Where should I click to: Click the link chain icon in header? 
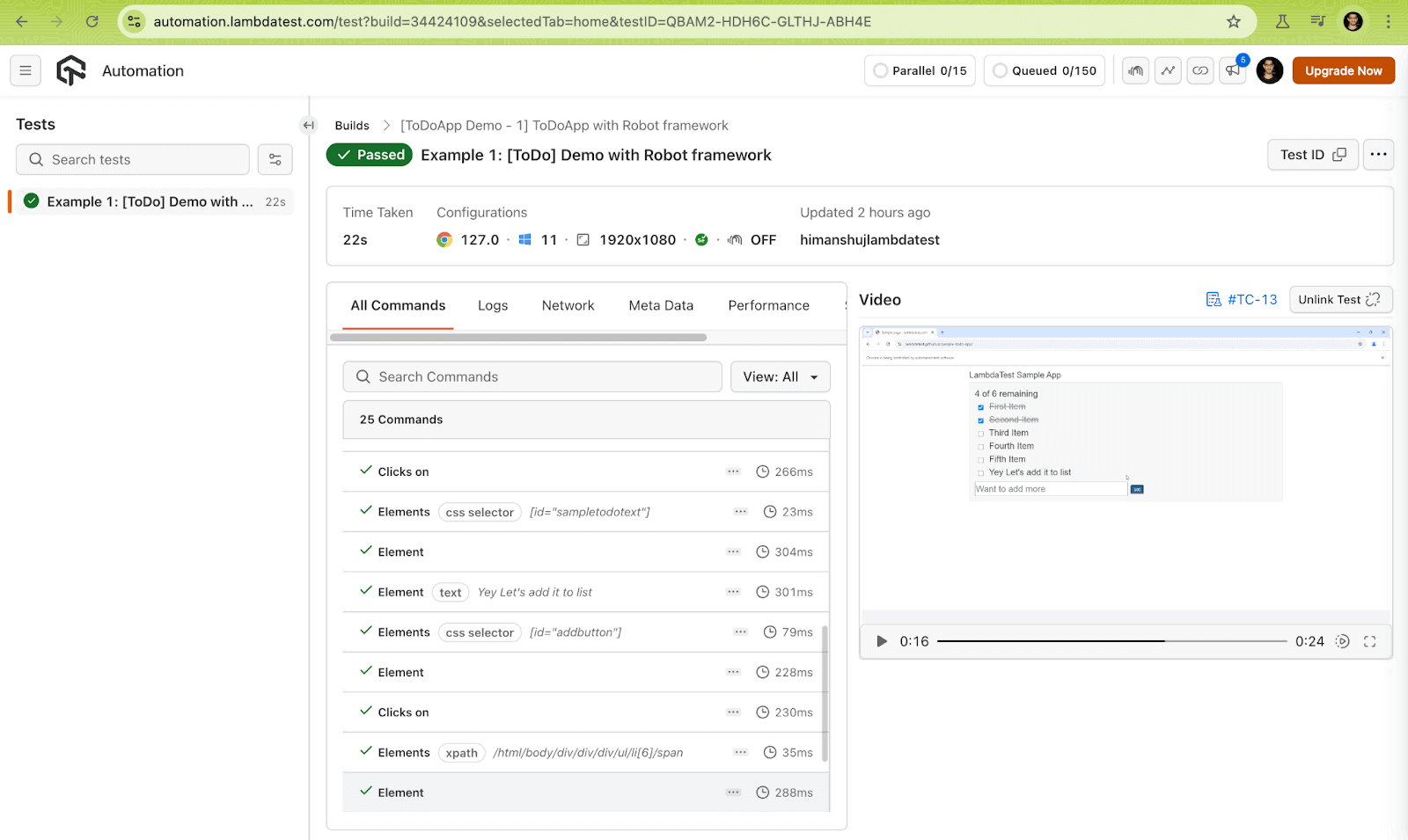(x=1200, y=71)
